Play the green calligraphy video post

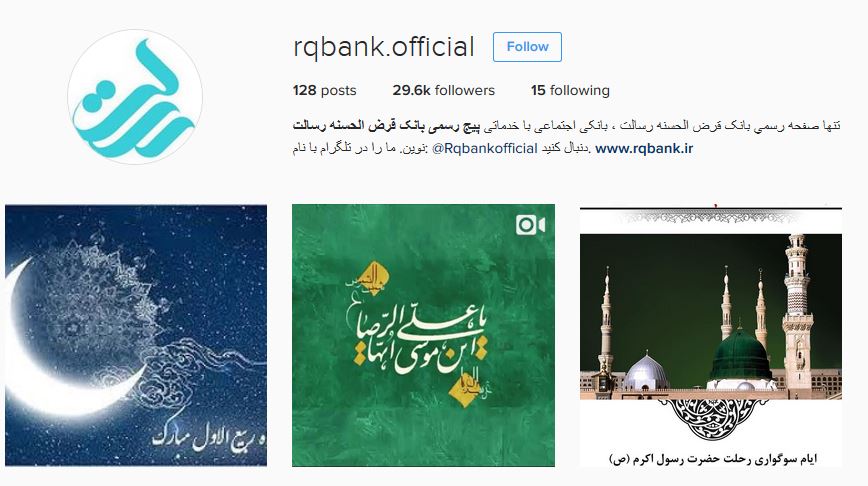click(x=423, y=335)
